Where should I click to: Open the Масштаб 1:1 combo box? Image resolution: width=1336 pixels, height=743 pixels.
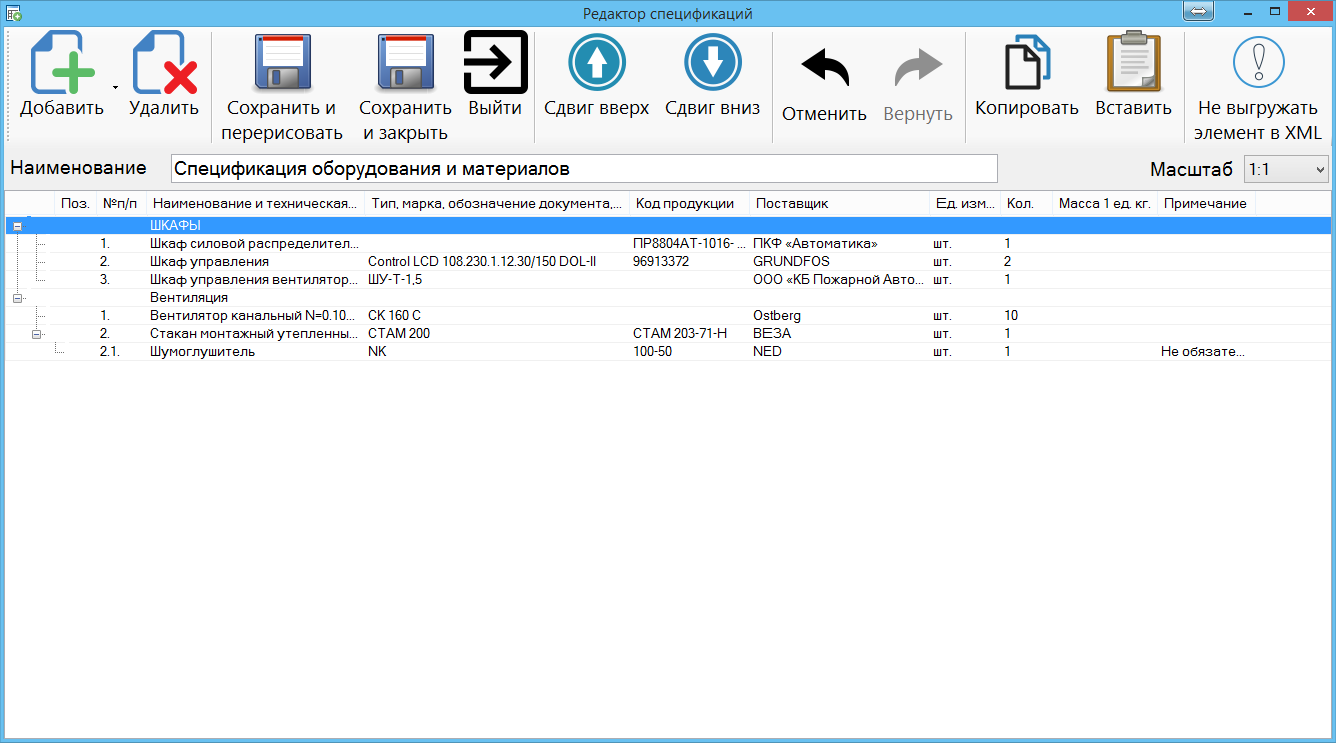(x=1286, y=169)
